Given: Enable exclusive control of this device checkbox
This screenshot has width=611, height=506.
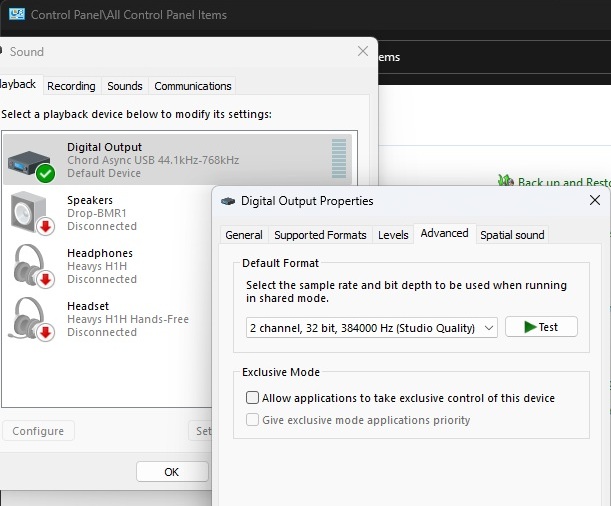Looking at the screenshot, I should tap(252, 398).
